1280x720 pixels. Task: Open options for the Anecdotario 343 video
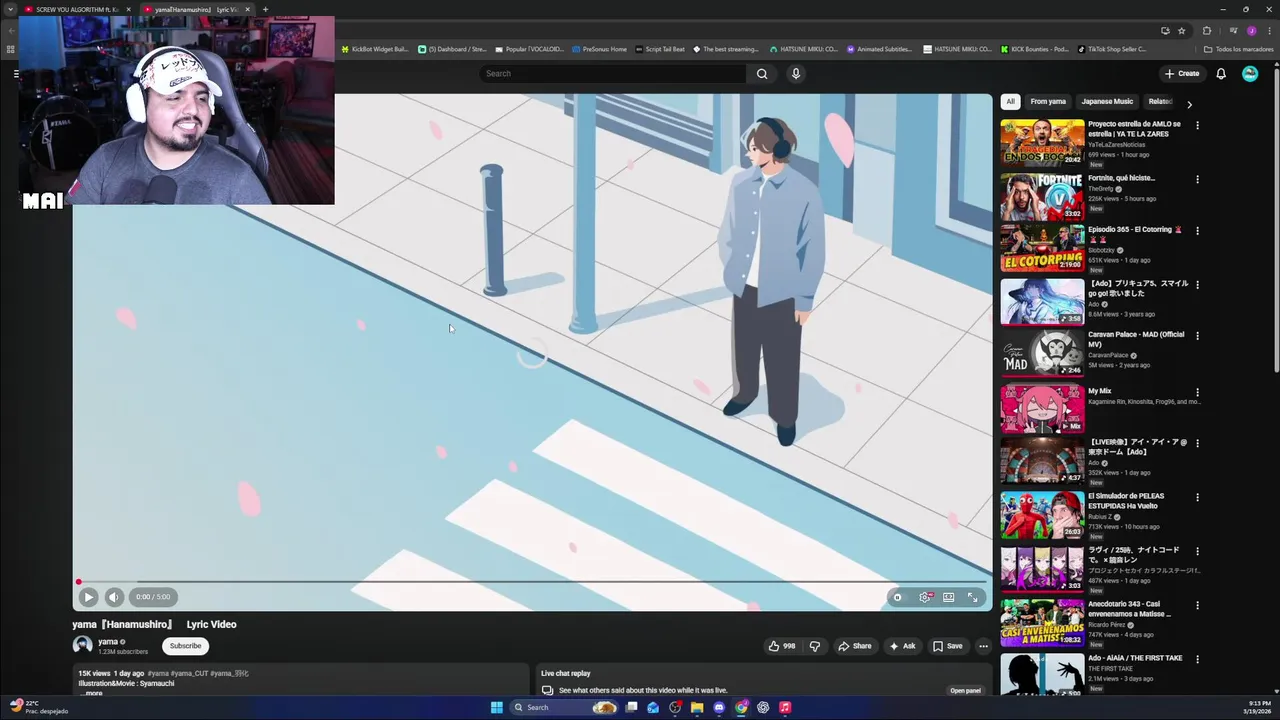pyautogui.click(x=1197, y=606)
